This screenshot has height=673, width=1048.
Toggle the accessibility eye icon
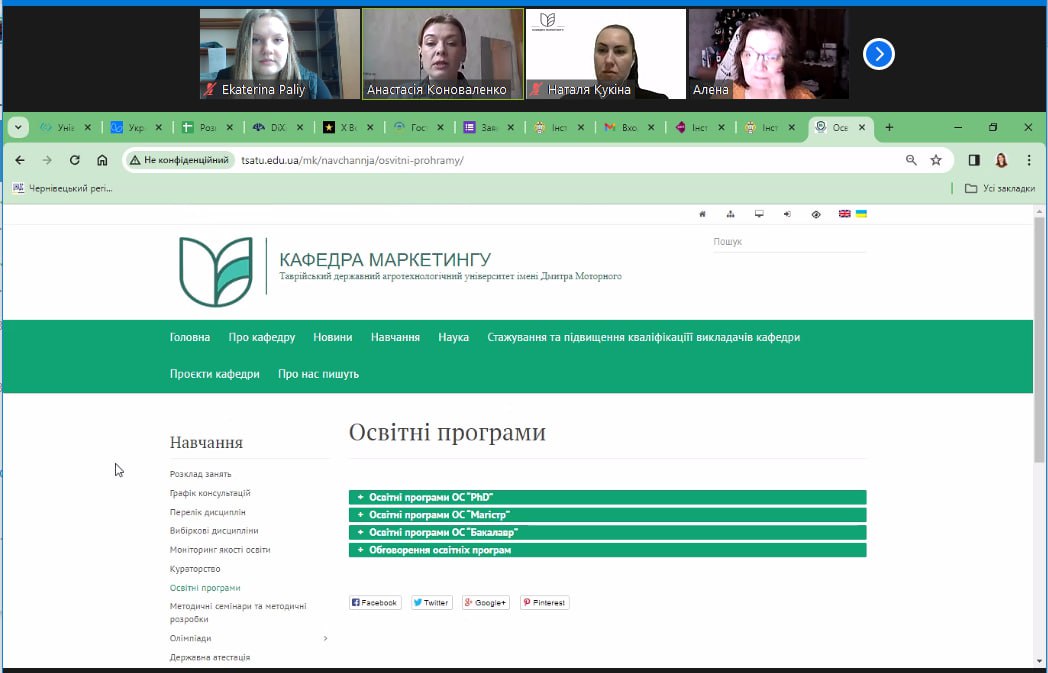coord(816,215)
